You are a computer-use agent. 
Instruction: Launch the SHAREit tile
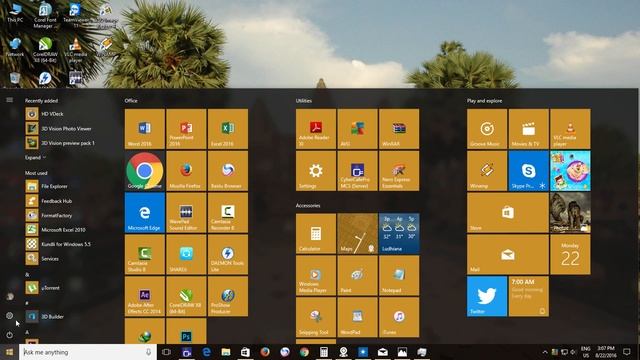[x=186, y=254]
